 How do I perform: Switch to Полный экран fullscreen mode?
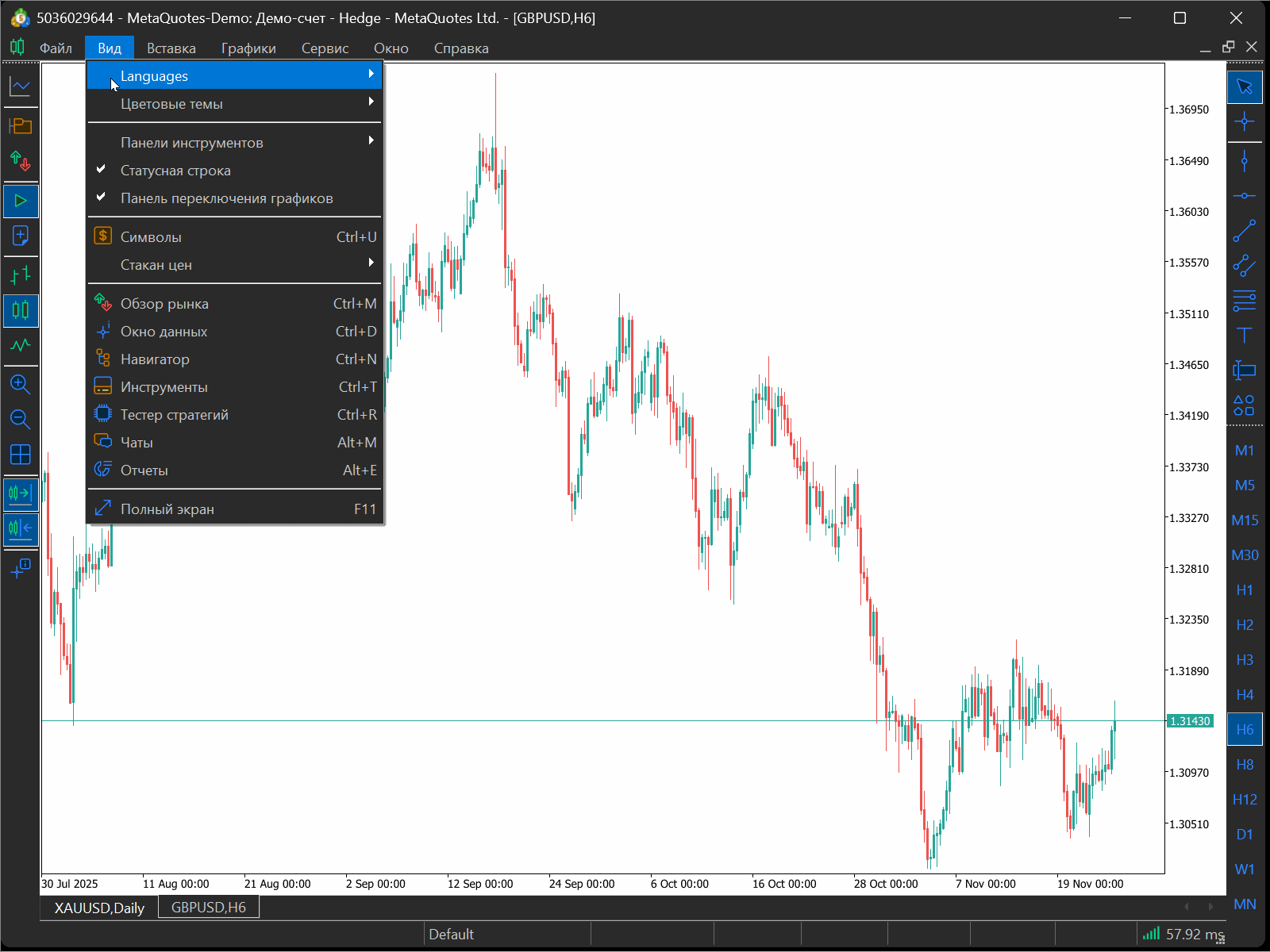tap(235, 509)
